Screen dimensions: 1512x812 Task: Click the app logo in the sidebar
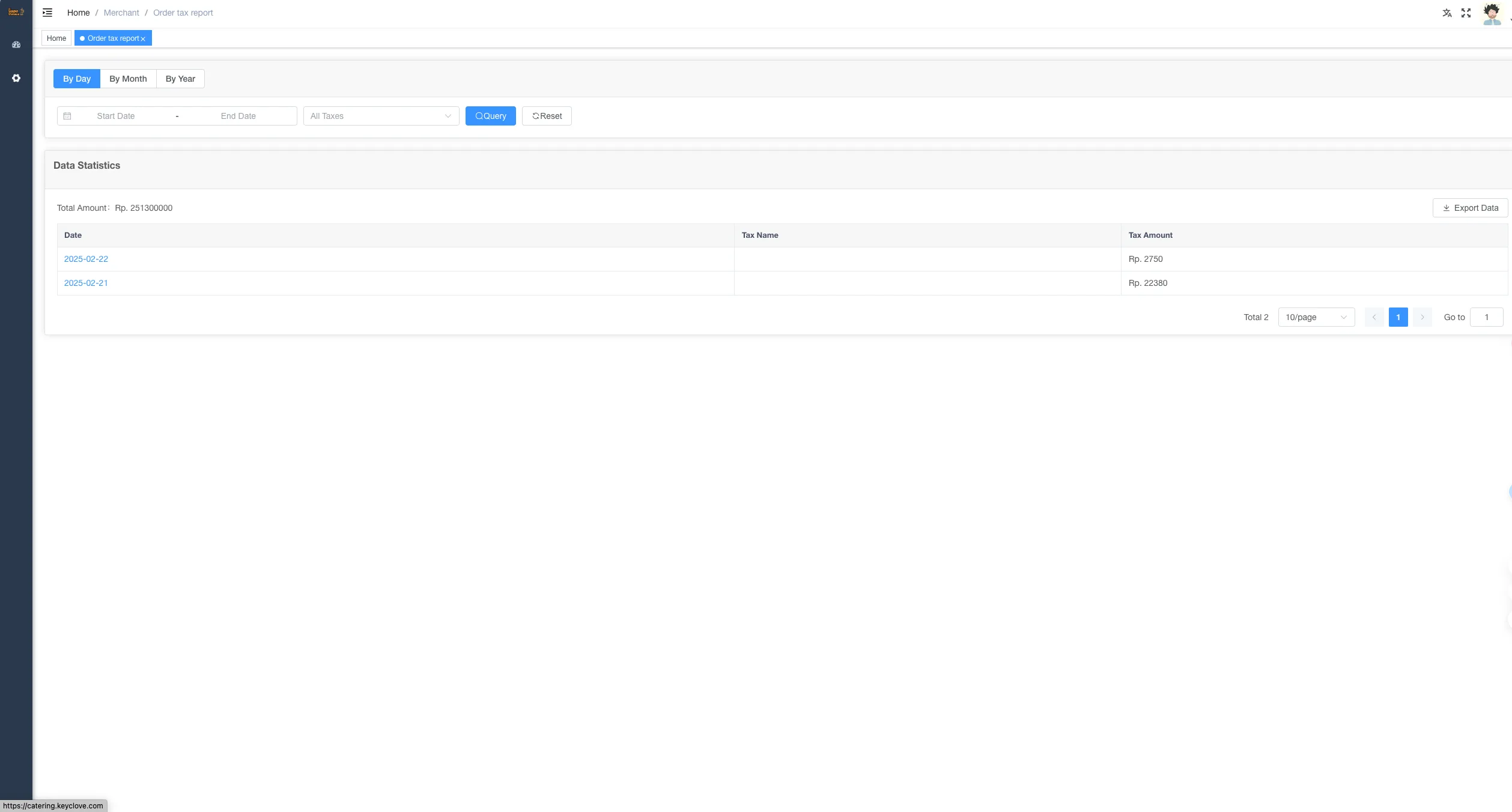point(16,12)
